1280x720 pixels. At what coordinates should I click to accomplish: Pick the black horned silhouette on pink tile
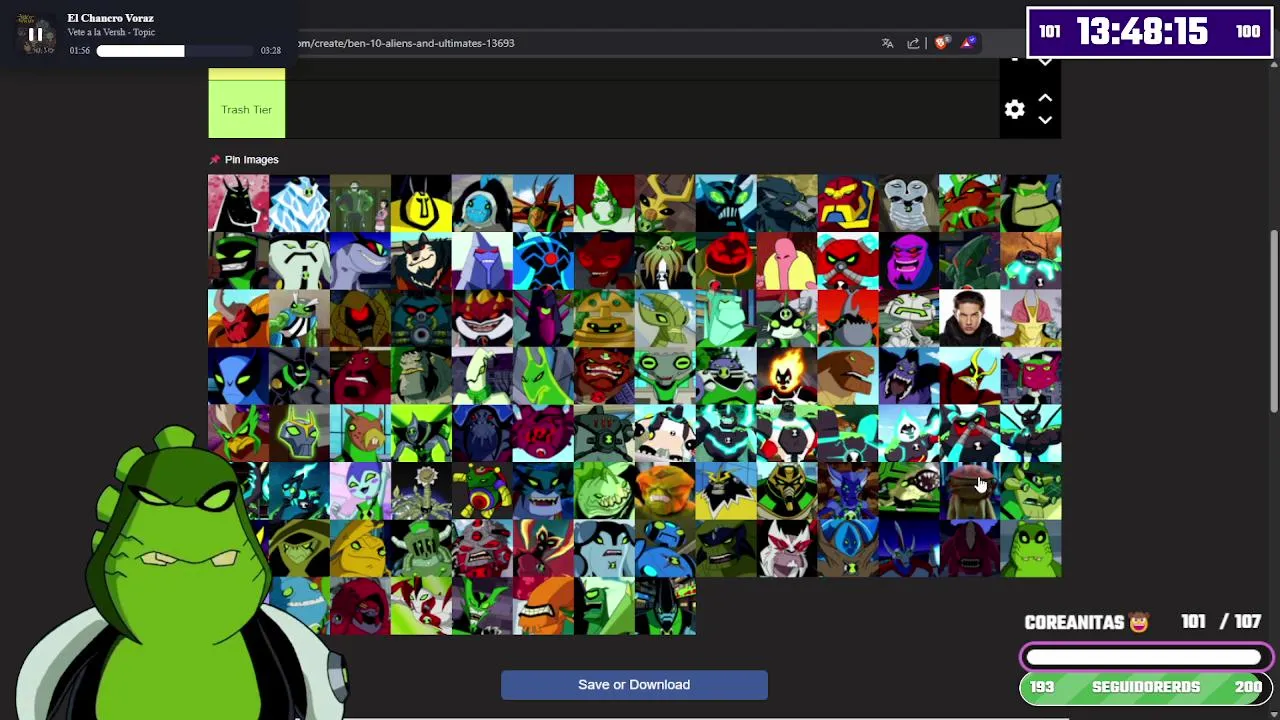click(x=238, y=203)
